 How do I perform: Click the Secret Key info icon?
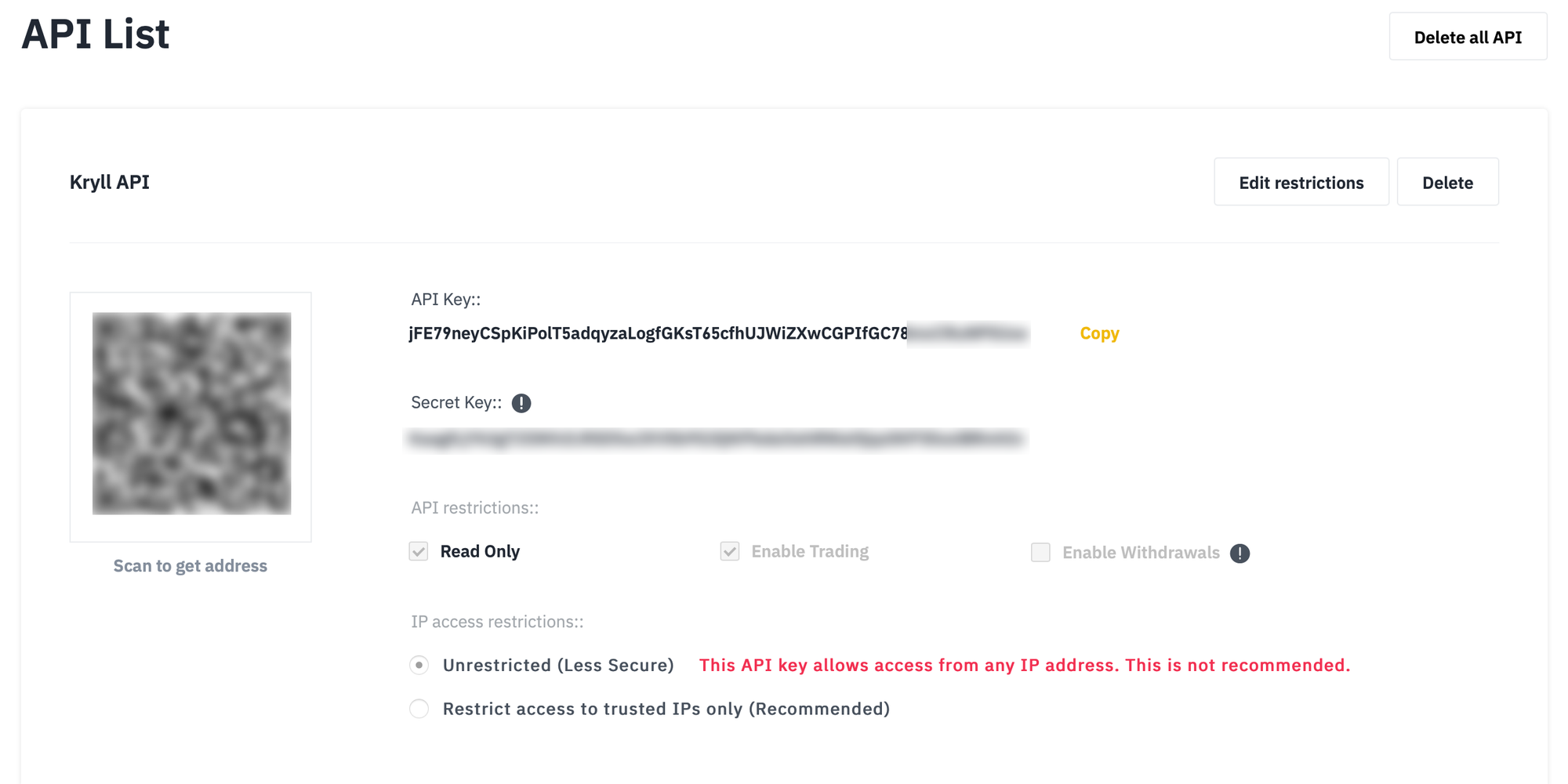click(521, 403)
